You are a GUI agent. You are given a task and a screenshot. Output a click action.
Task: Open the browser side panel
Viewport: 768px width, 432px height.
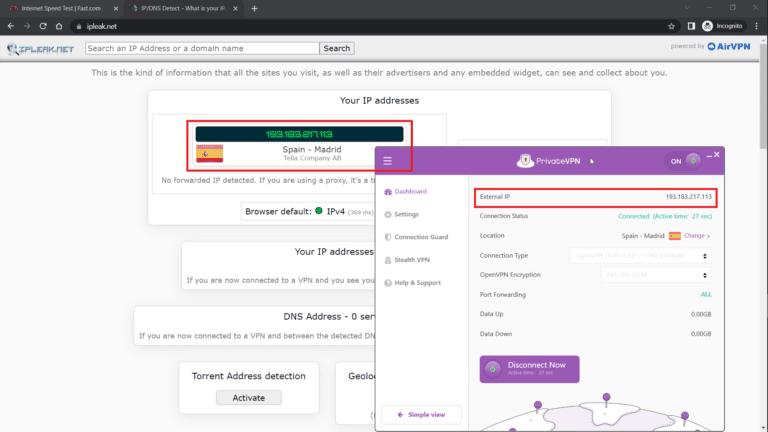691,26
